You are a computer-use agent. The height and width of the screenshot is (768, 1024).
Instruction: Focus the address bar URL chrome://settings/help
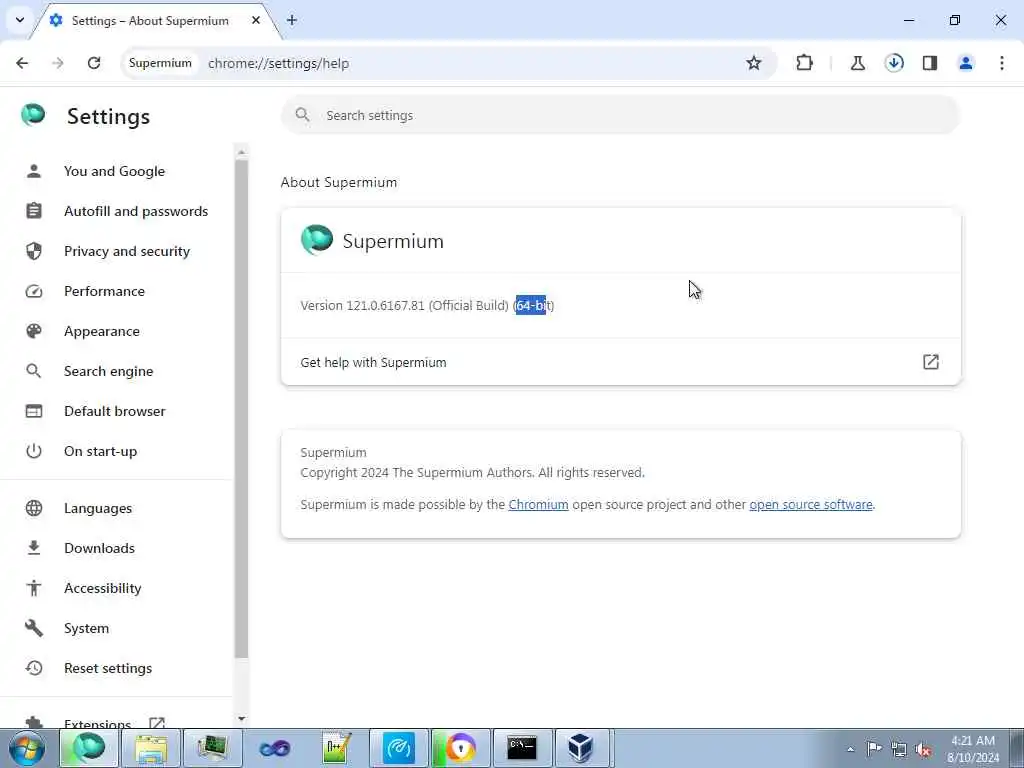(x=278, y=63)
